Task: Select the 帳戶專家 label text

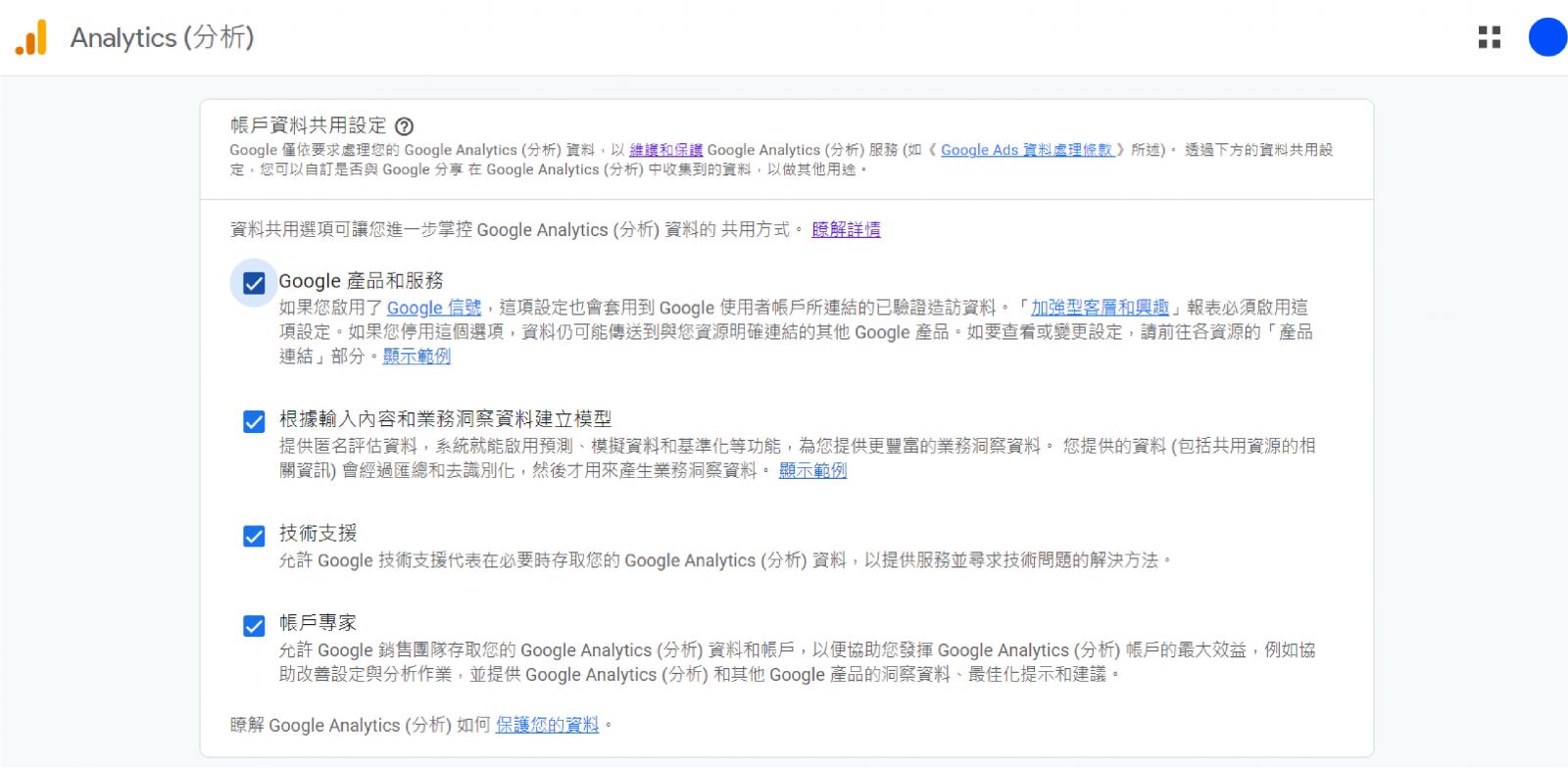Action: pos(318,622)
